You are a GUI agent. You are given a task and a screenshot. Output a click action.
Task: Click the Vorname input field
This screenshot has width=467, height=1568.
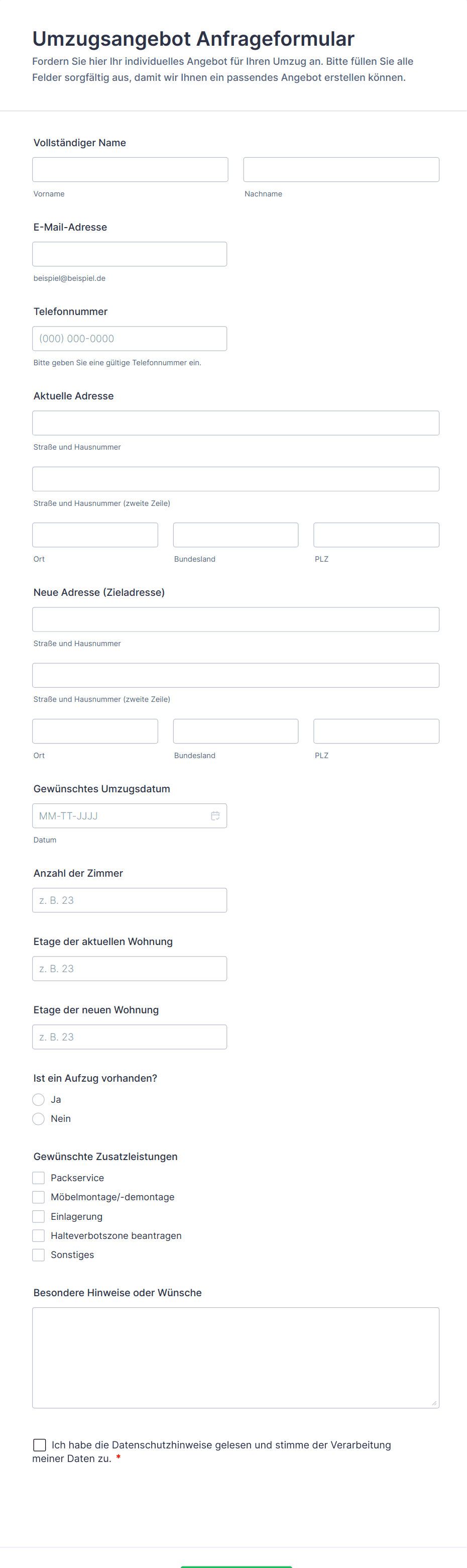point(130,170)
